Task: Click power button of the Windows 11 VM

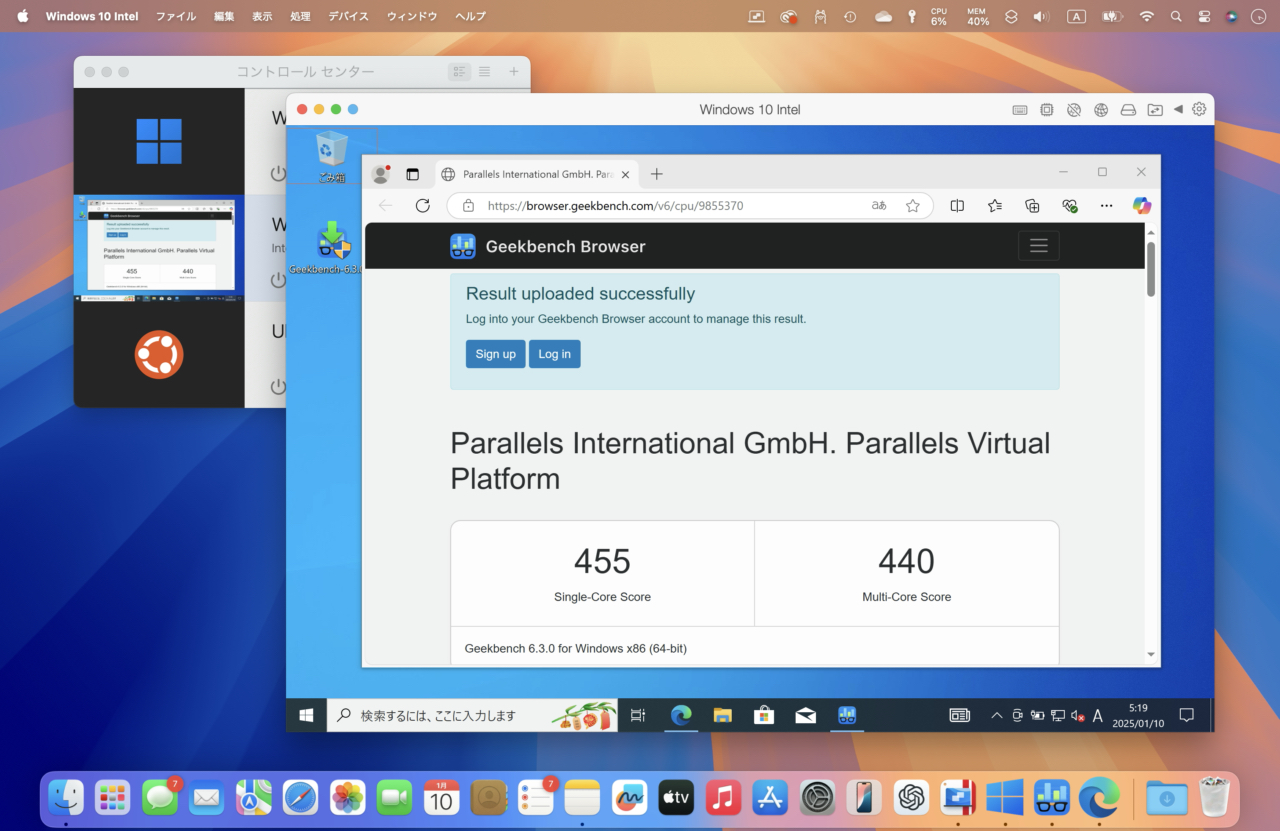Action: (279, 173)
